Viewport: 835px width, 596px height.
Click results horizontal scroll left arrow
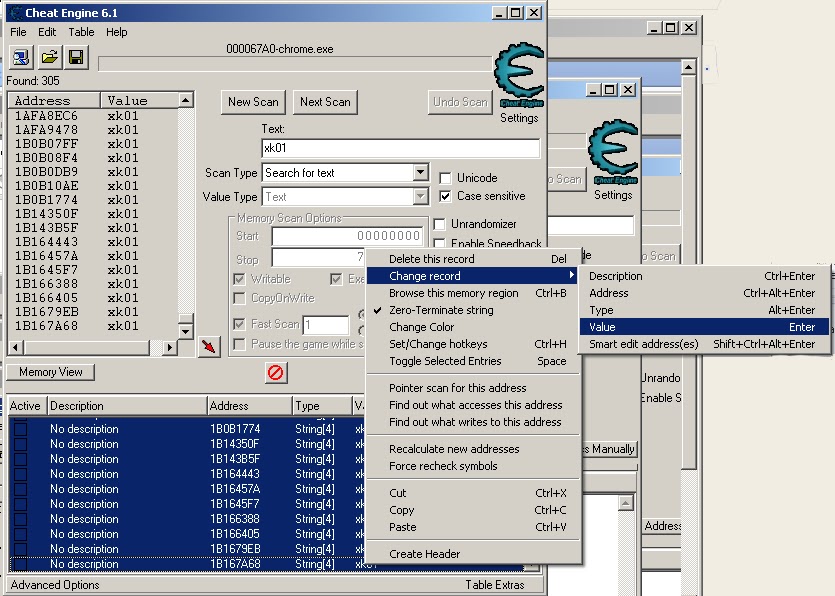coord(15,348)
